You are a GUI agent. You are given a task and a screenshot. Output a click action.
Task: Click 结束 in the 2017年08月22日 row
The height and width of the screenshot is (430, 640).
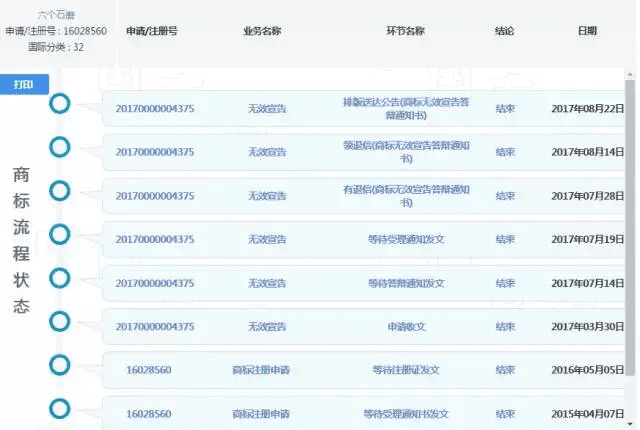tap(505, 109)
